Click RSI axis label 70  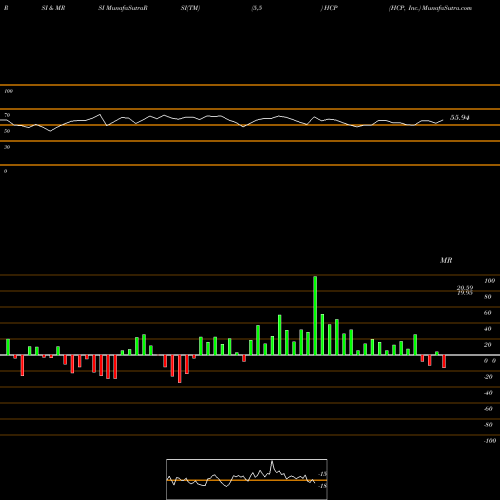pos(7,115)
